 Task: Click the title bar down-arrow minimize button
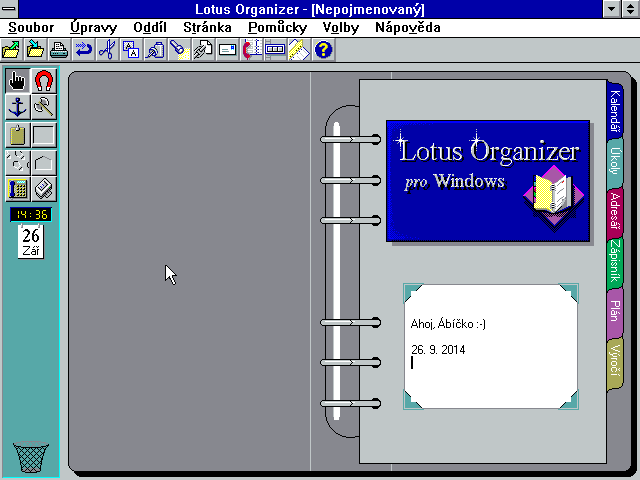(x=611, y=9)
